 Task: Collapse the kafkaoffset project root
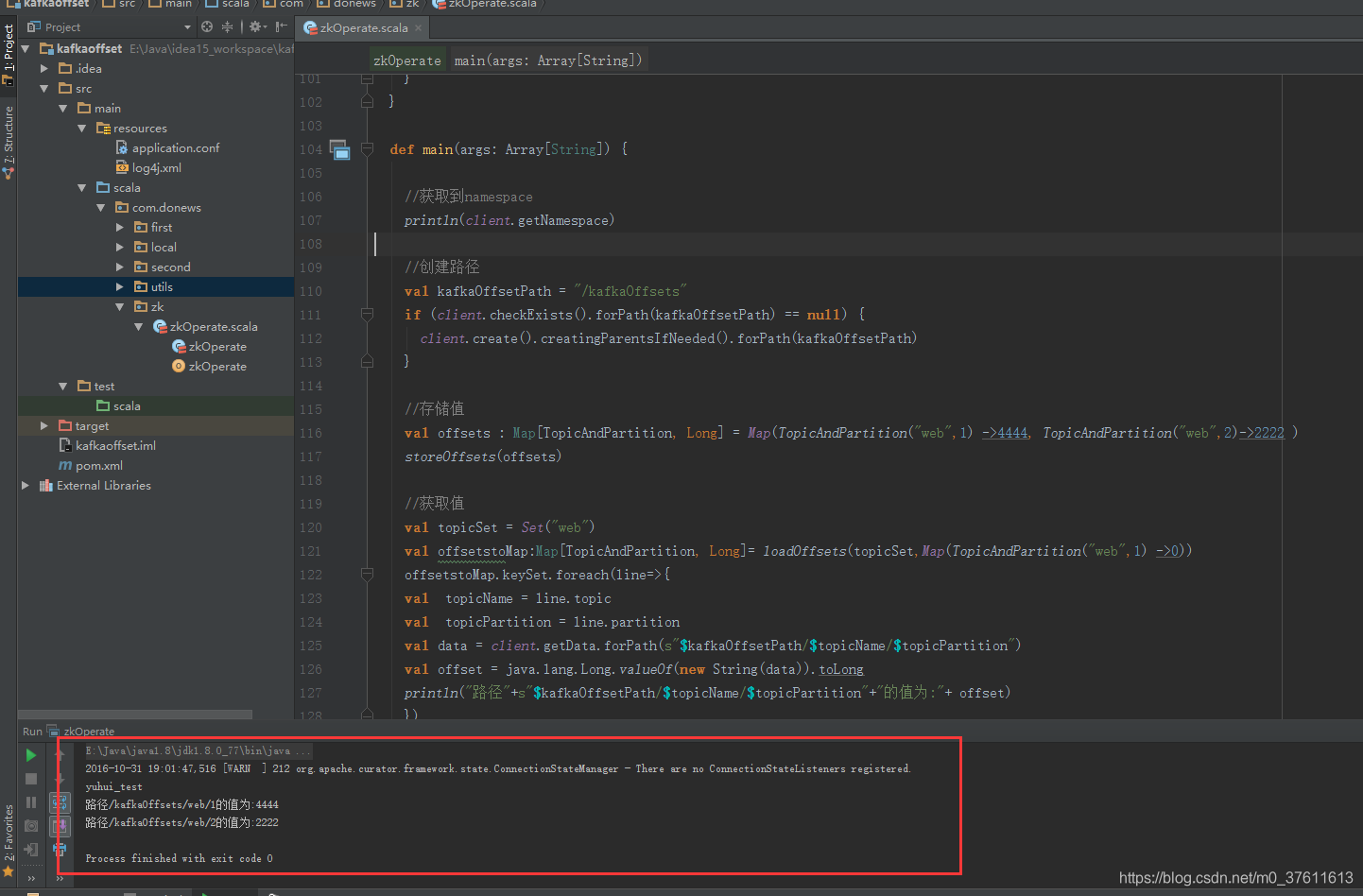coord(26,48)
